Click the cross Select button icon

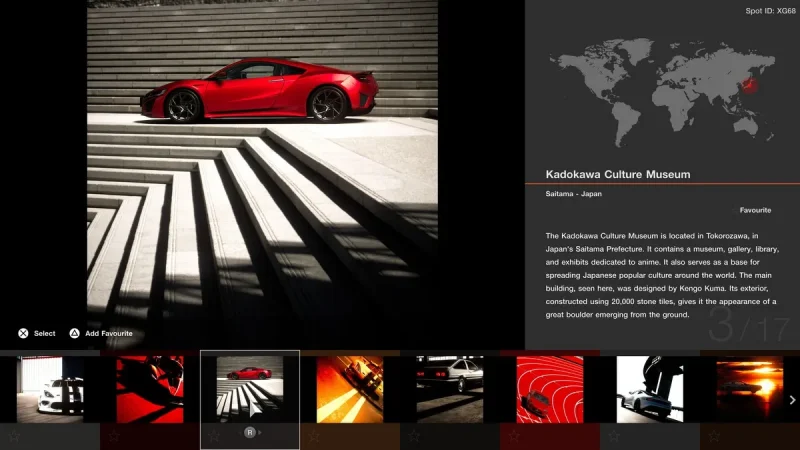(21, 333)
